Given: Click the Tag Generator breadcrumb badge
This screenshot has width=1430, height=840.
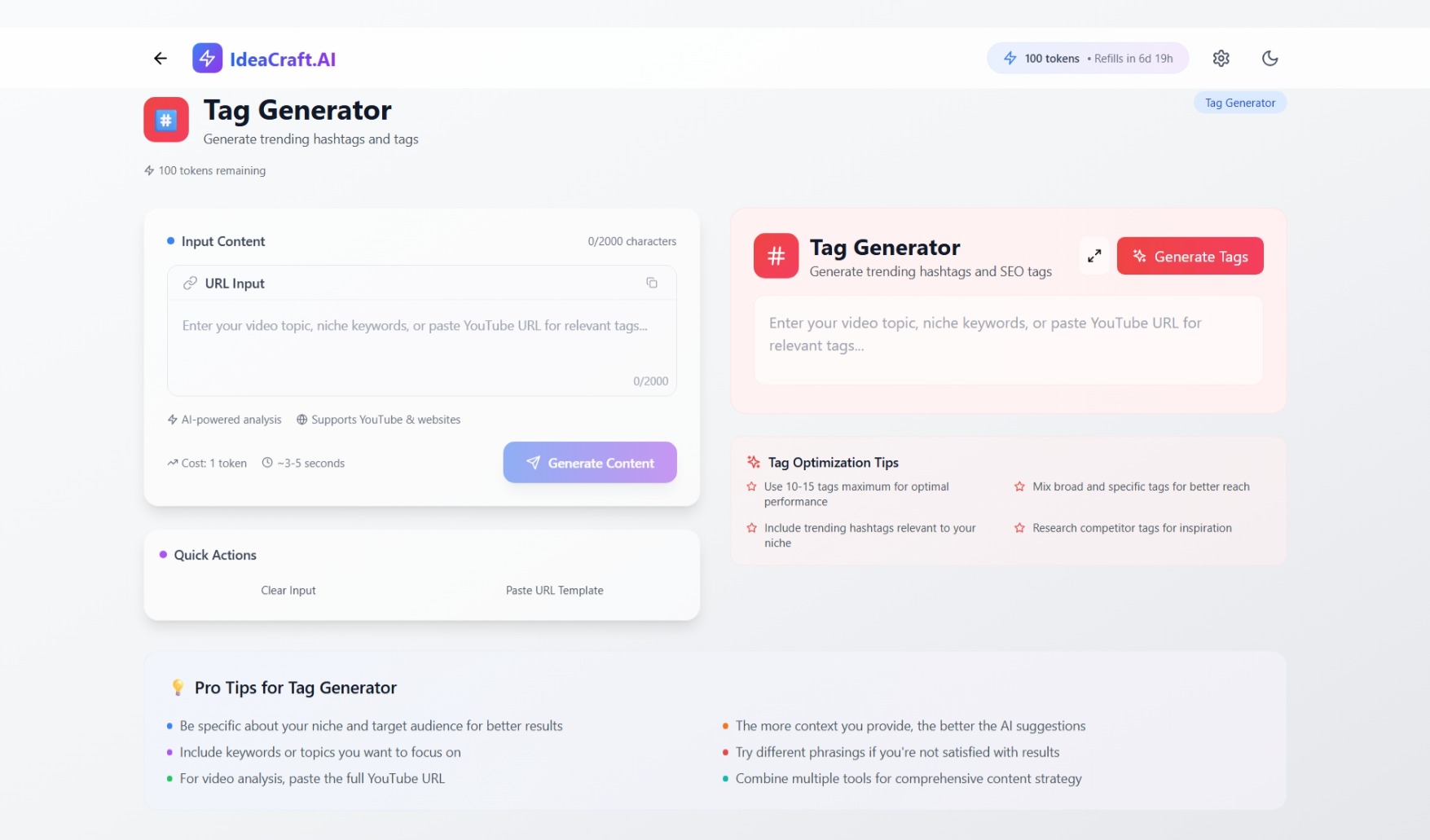Looking at the screenshot, I should tap(1239, 103).
